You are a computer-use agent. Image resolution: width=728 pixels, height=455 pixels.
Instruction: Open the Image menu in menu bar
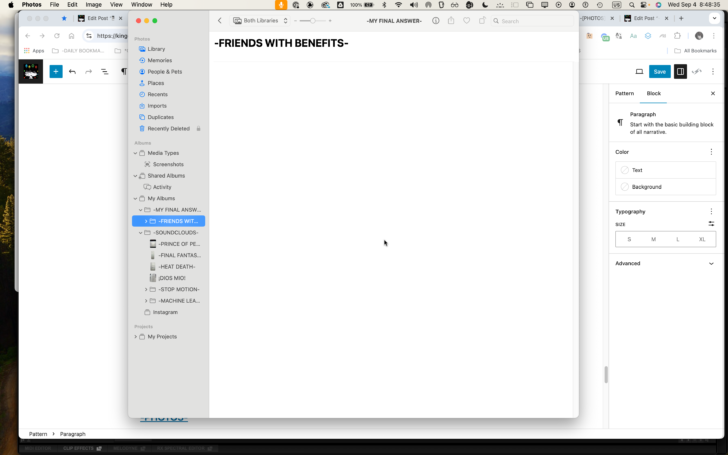93,5
